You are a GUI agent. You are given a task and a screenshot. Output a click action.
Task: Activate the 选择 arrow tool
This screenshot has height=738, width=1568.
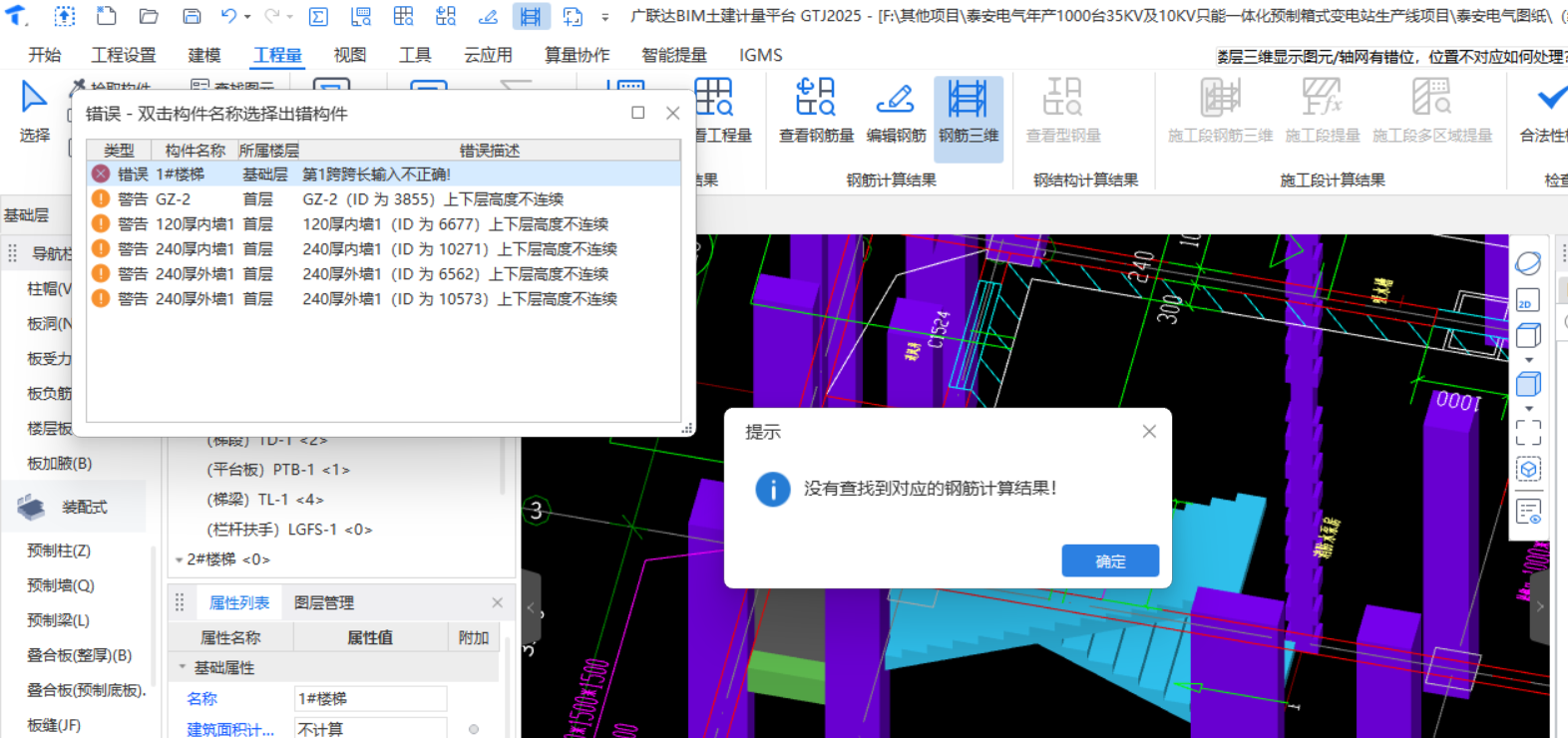[34, 112]
